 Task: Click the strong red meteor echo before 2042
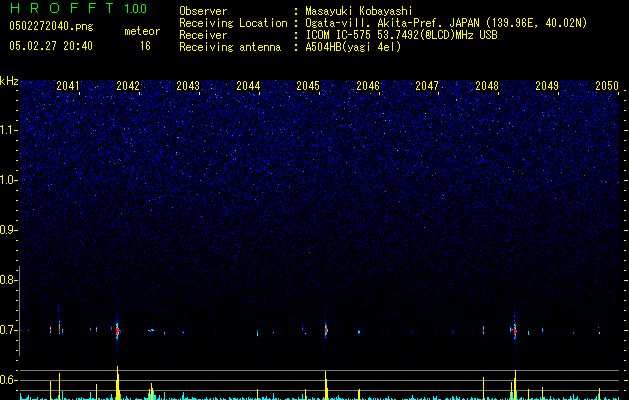(x=117, y=331)
